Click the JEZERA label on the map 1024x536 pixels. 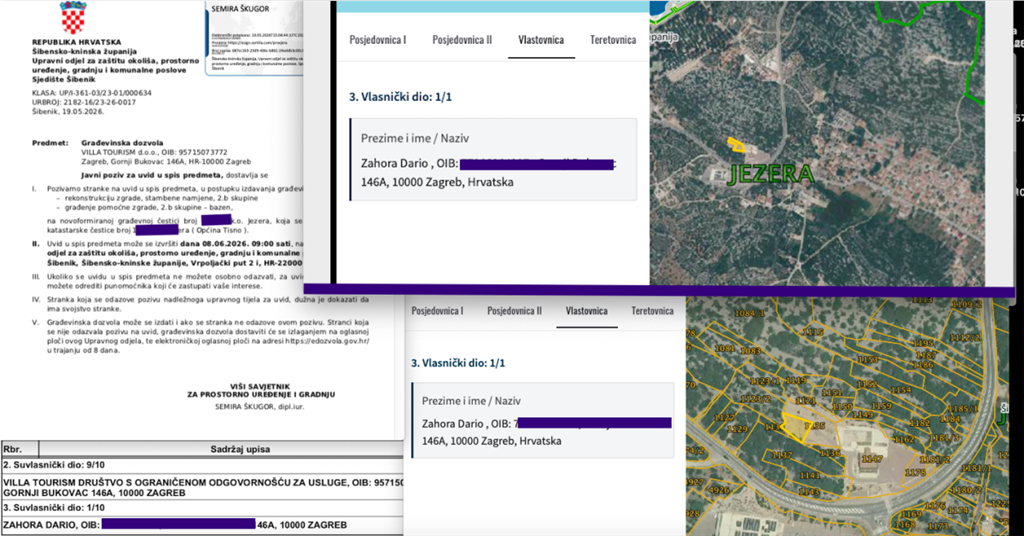(x=771, y=174)
